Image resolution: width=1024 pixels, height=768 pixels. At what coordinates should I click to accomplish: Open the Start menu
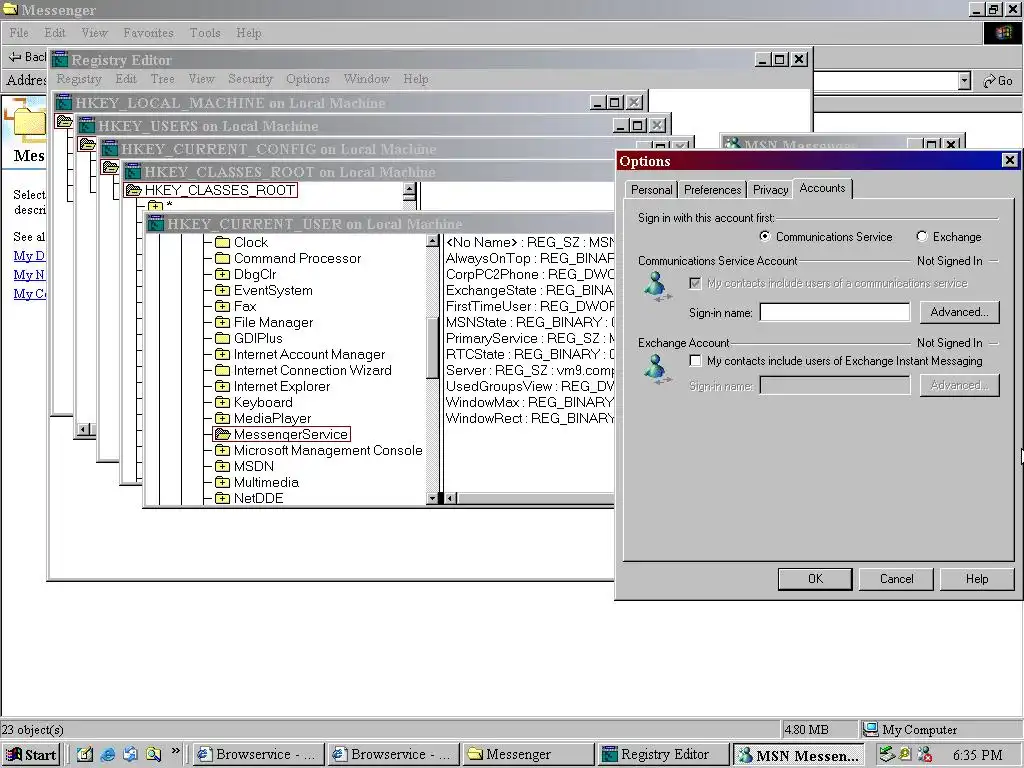[31, 755]
